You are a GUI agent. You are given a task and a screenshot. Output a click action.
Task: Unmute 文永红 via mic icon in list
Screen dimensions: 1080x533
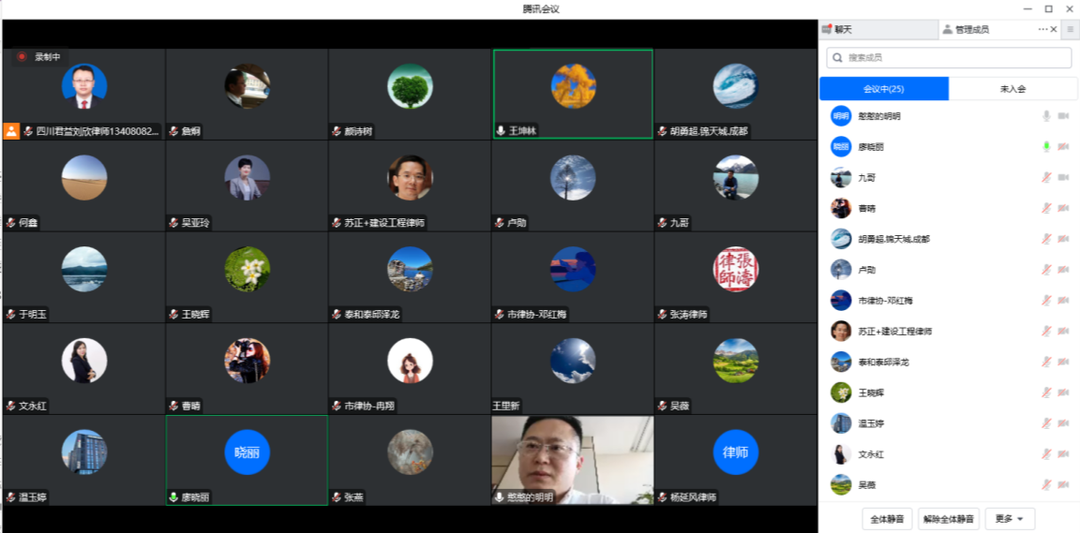pos(1046,454)
